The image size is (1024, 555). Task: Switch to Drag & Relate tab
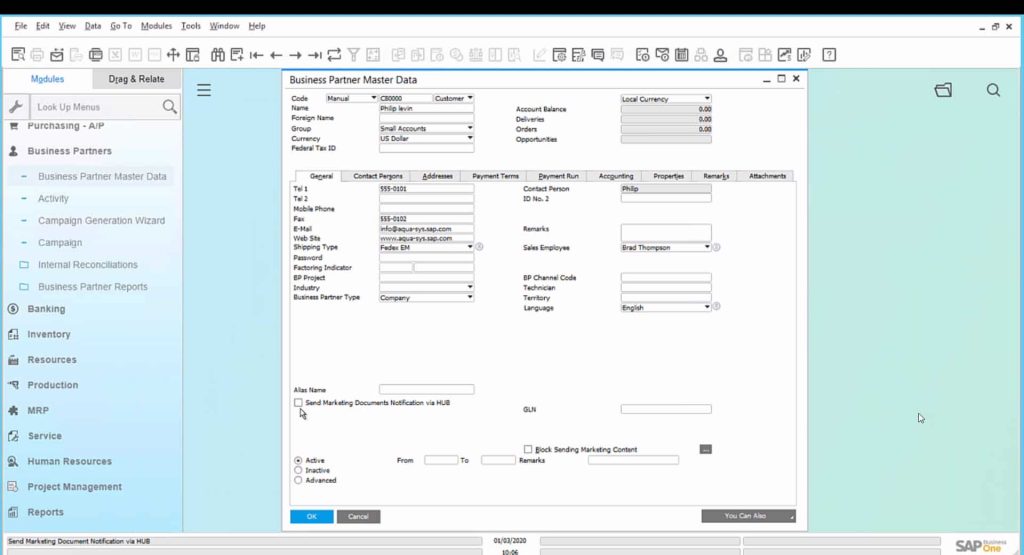[x=136, y=79]
